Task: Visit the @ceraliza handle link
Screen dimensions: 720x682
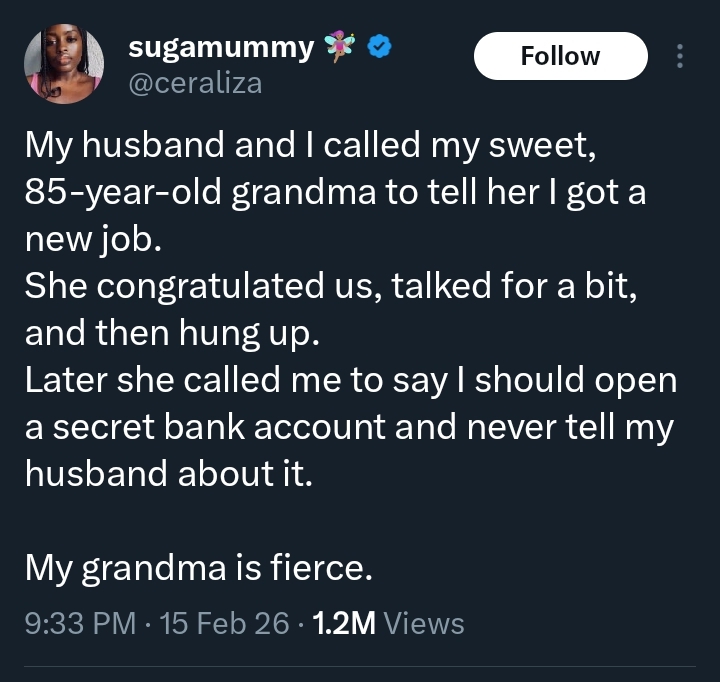Action: pos(195,82)
